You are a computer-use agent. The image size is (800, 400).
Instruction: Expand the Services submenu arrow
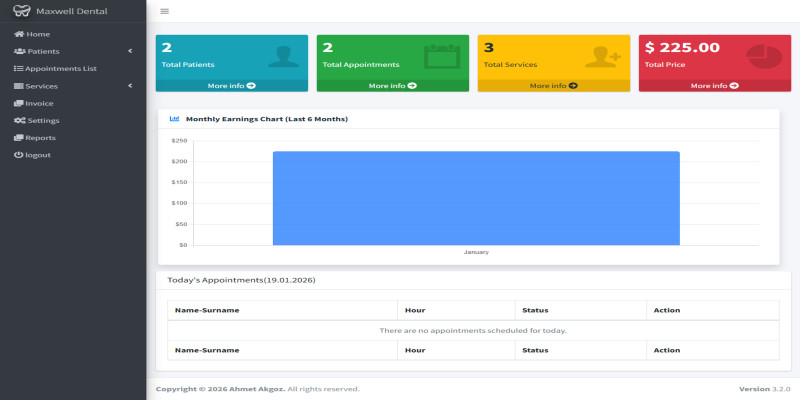[x=130, y=86]
